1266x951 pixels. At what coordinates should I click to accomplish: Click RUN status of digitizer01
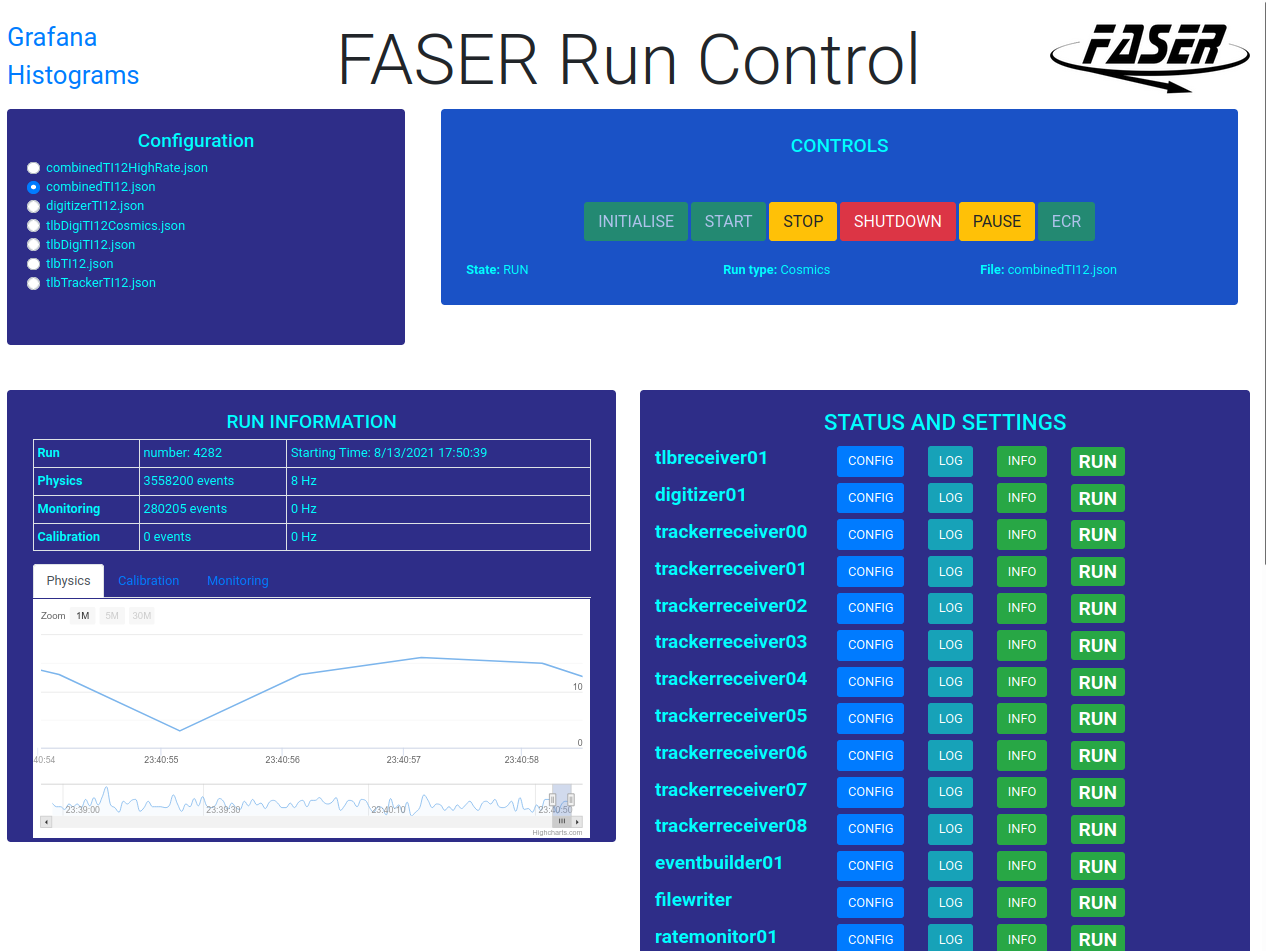[x=1098, y=499]
